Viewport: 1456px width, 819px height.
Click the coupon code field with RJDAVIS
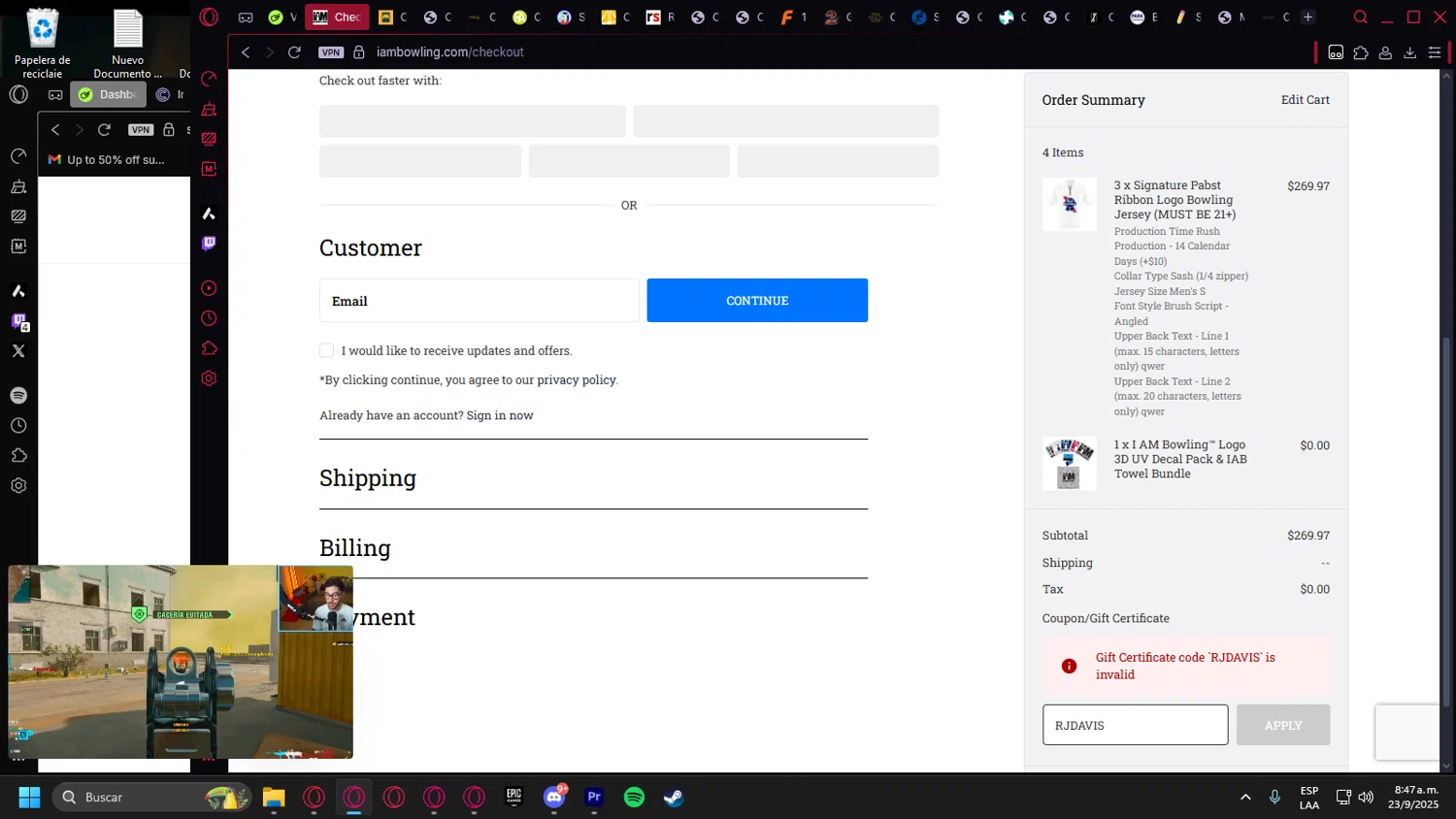click(1135, 725)
